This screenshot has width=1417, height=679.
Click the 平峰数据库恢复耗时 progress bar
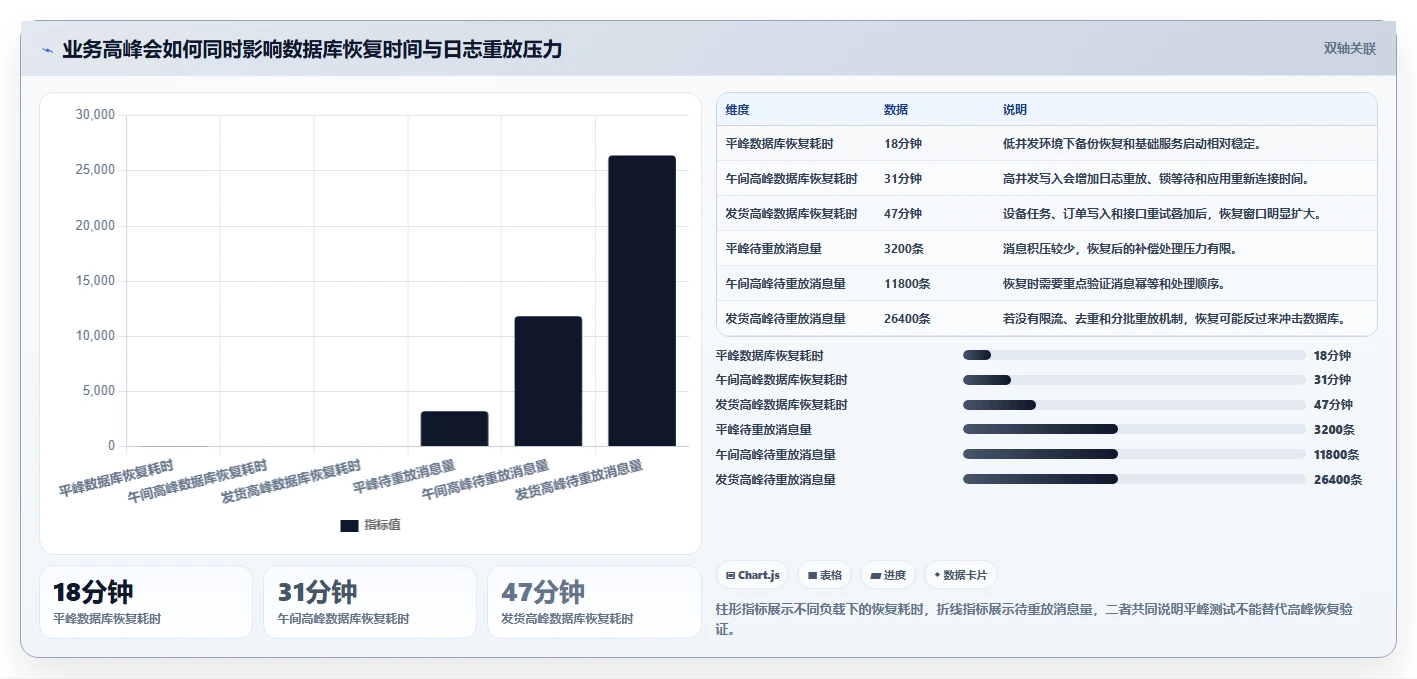tap(1134, 355)
